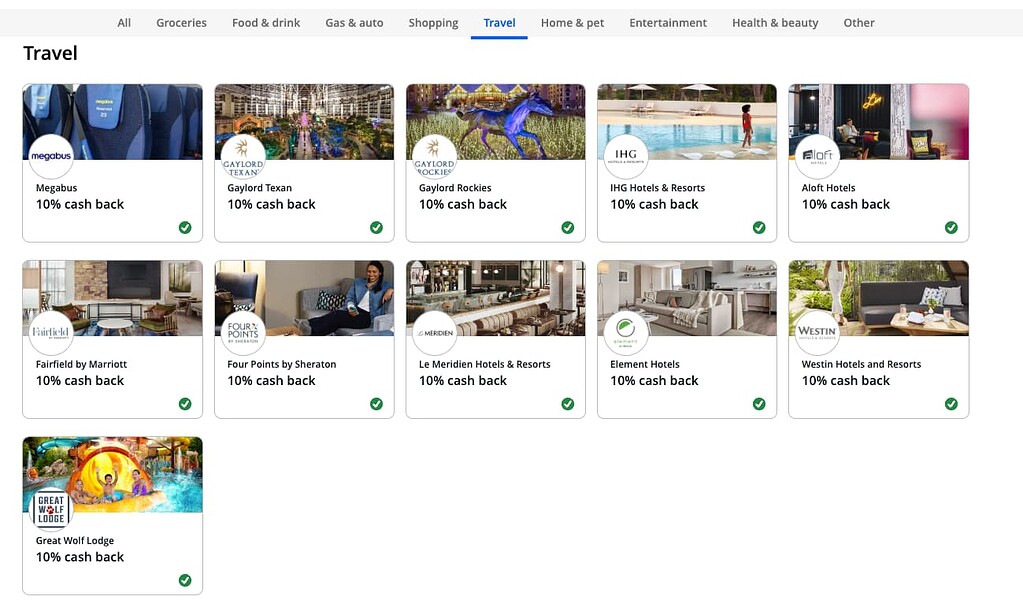Toggle the Gaylord Rockies offer checkmark

568,228
